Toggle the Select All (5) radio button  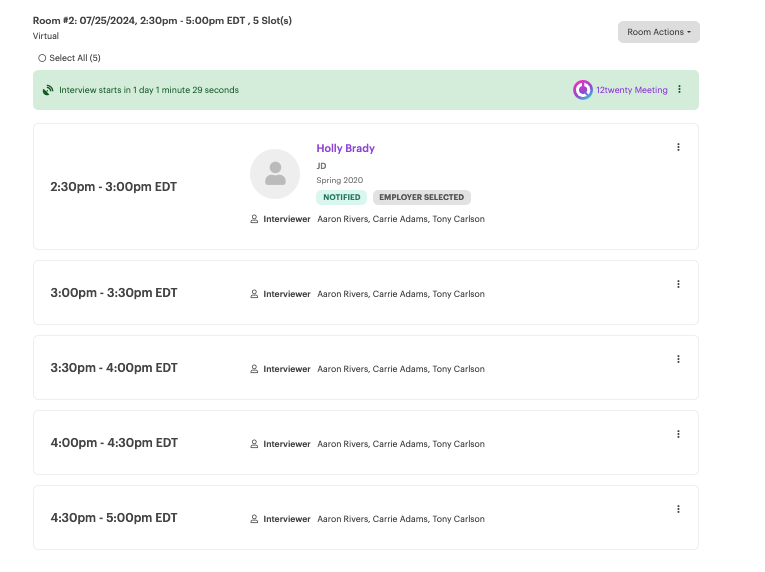click(x=42, y=58)
